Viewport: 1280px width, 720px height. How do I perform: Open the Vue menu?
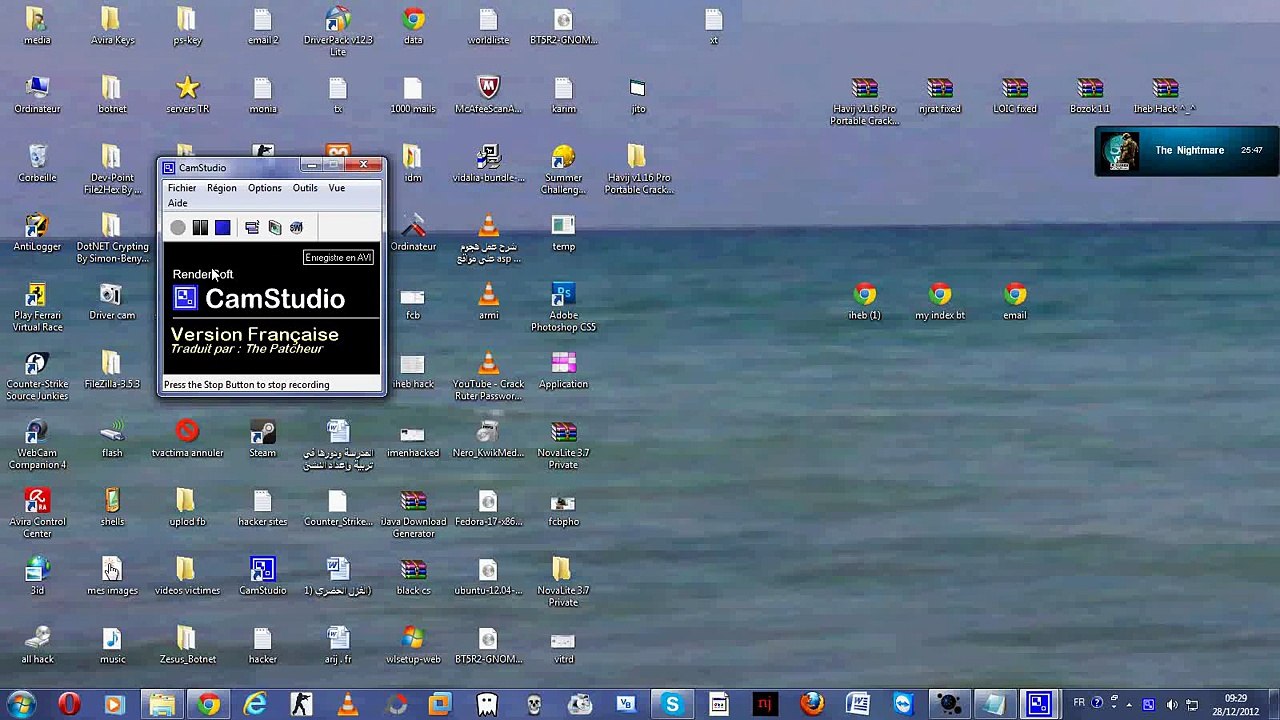337,188
